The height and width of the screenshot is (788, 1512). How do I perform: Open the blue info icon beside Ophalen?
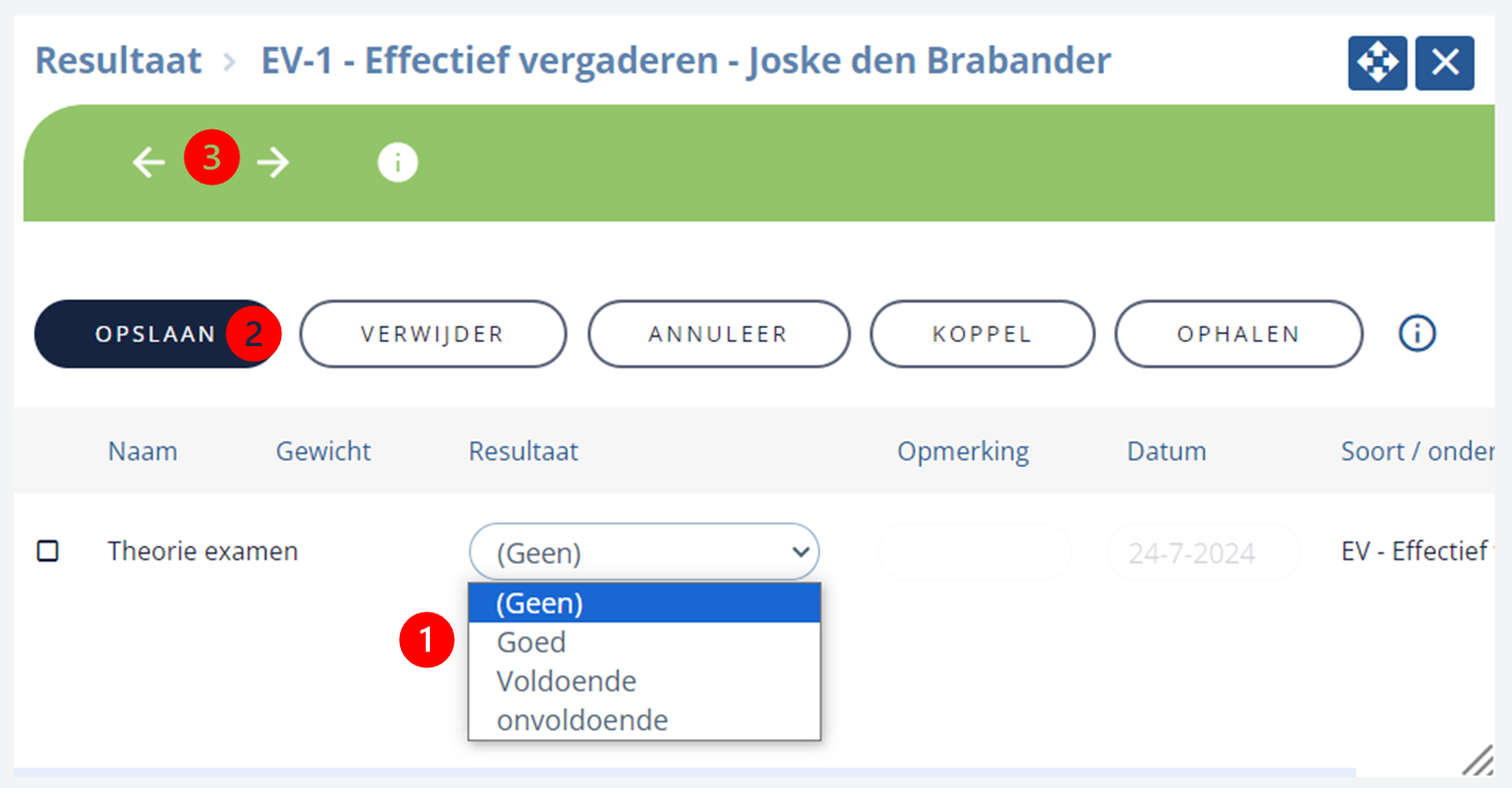click(1417, 333)
